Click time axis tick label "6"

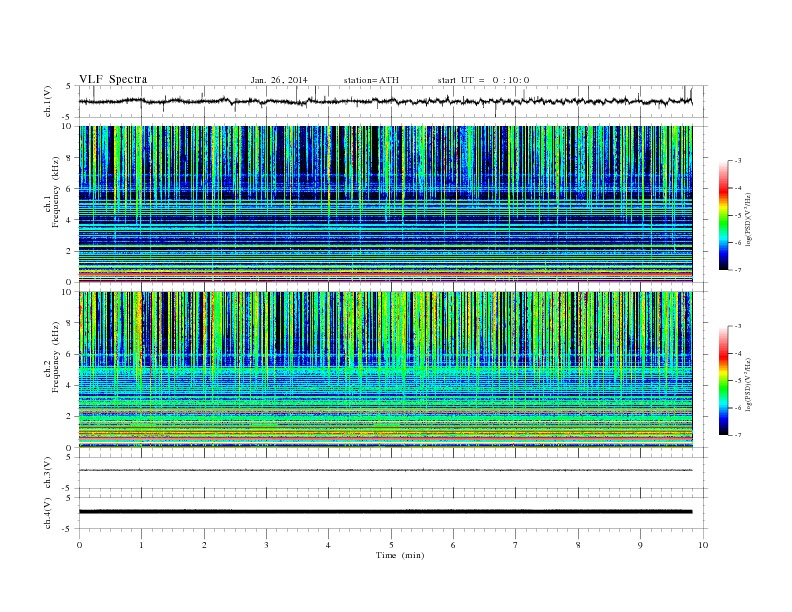[453, 545]
